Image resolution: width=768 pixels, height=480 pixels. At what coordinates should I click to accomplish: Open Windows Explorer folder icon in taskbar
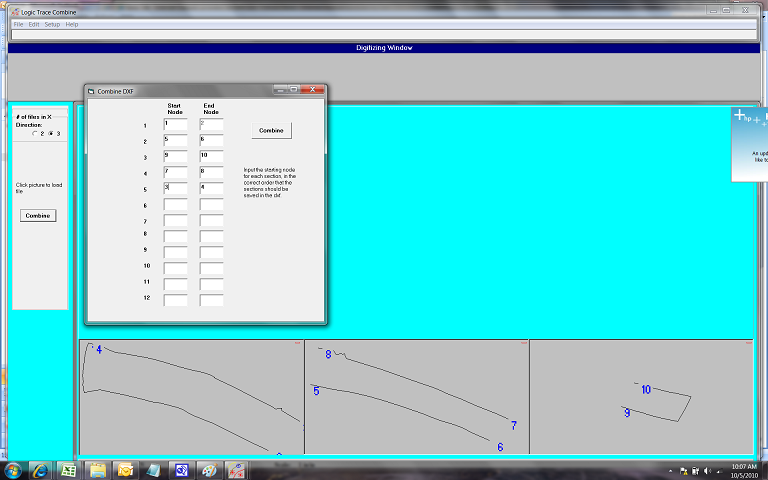coord(97,471)
